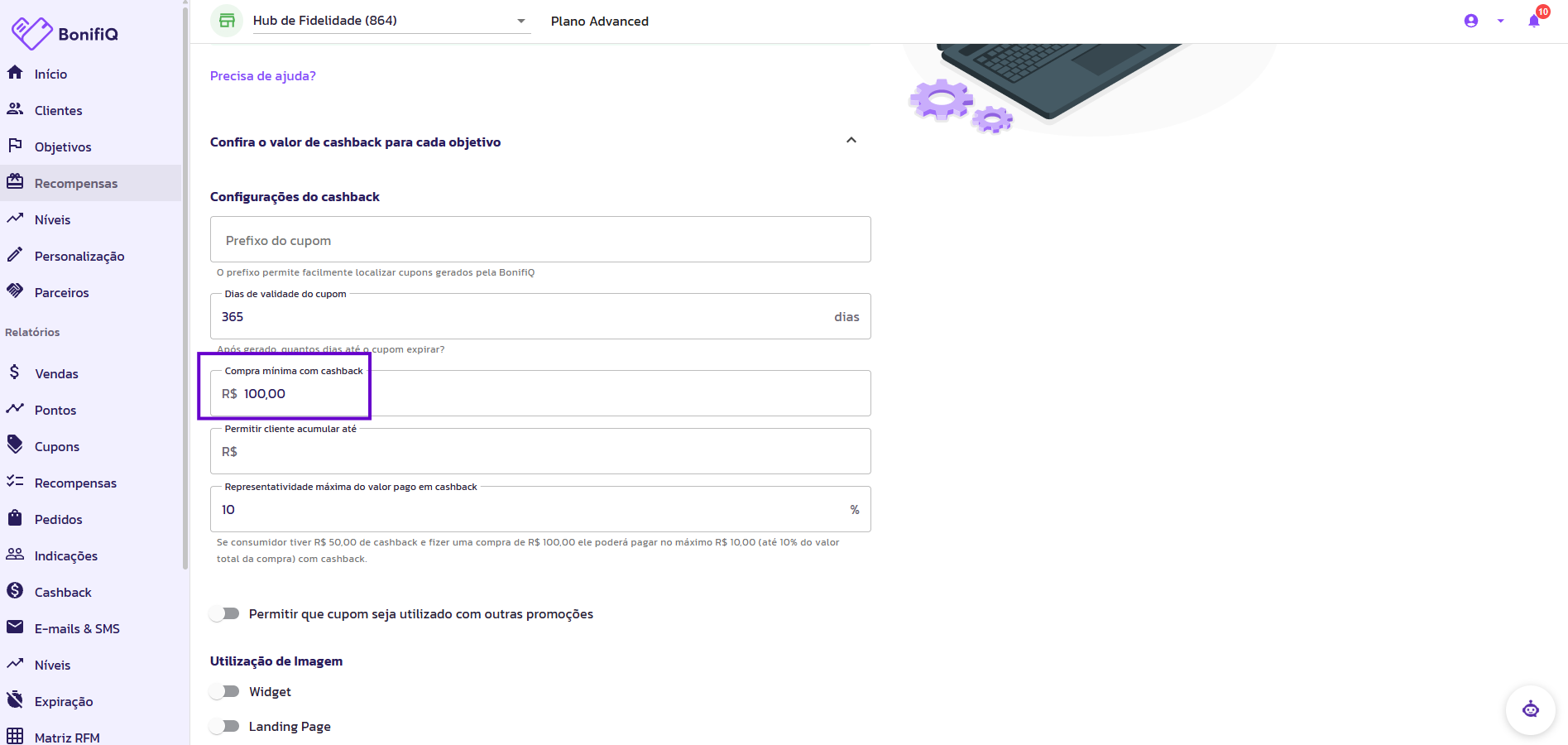1568x745 pixels.
Task: Go to Início in sidebar
Action: pyautogui.click(x=90, y=74)
